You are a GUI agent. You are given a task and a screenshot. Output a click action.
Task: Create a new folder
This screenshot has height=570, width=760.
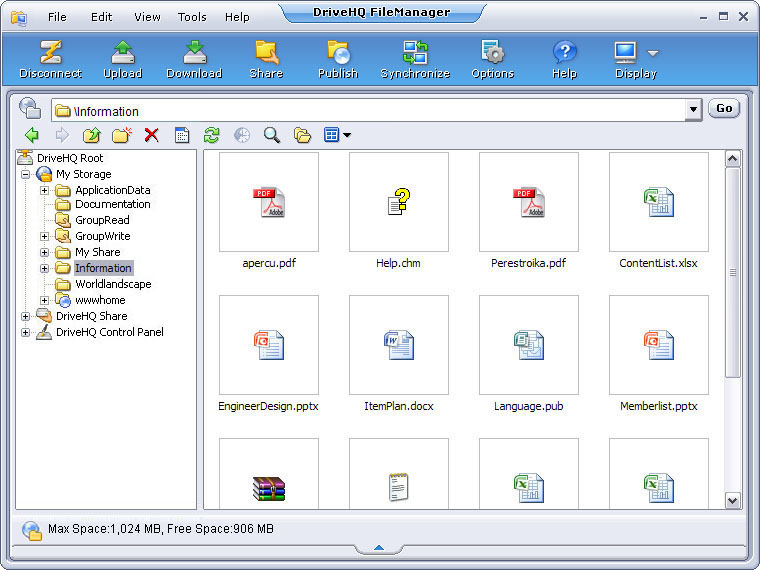click(122, 135)
